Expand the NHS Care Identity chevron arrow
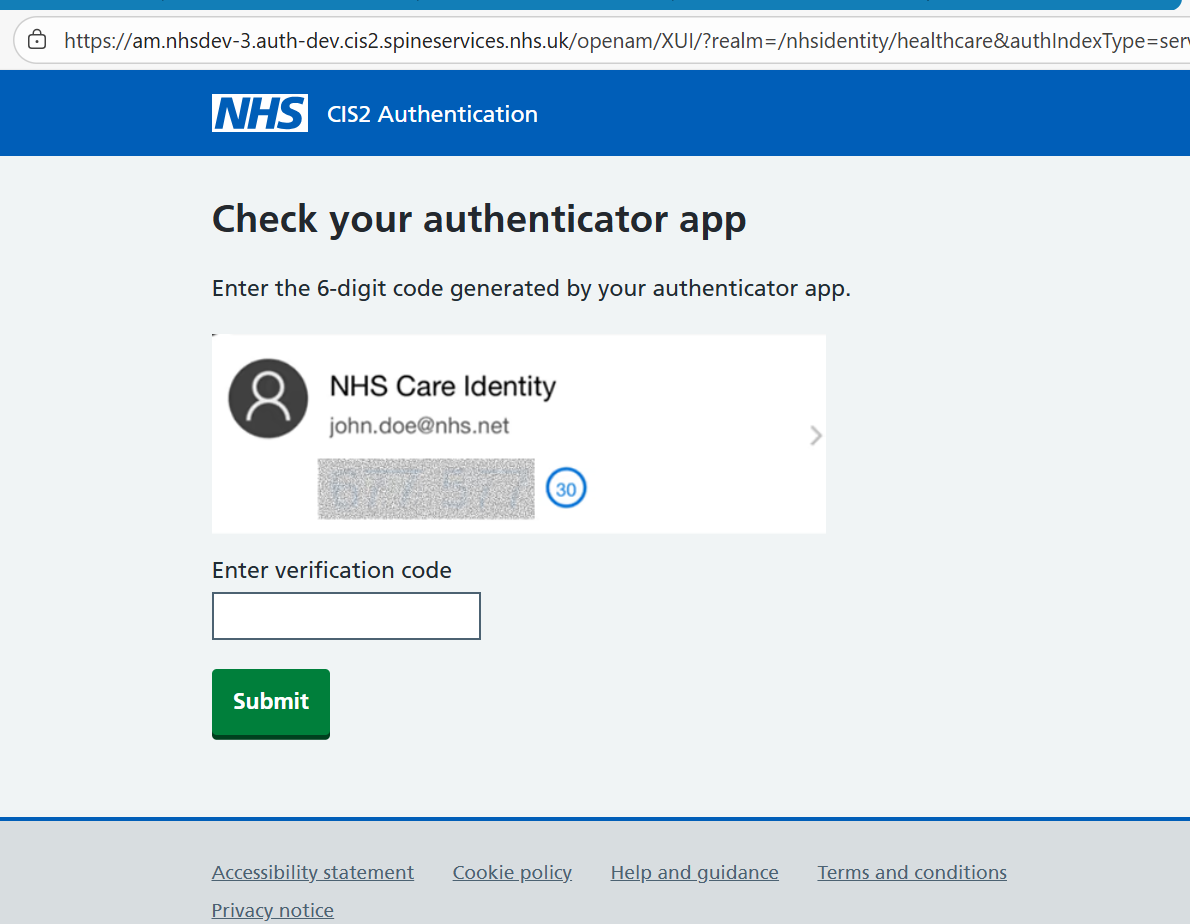1190x924 pixels. click(816, 435)
